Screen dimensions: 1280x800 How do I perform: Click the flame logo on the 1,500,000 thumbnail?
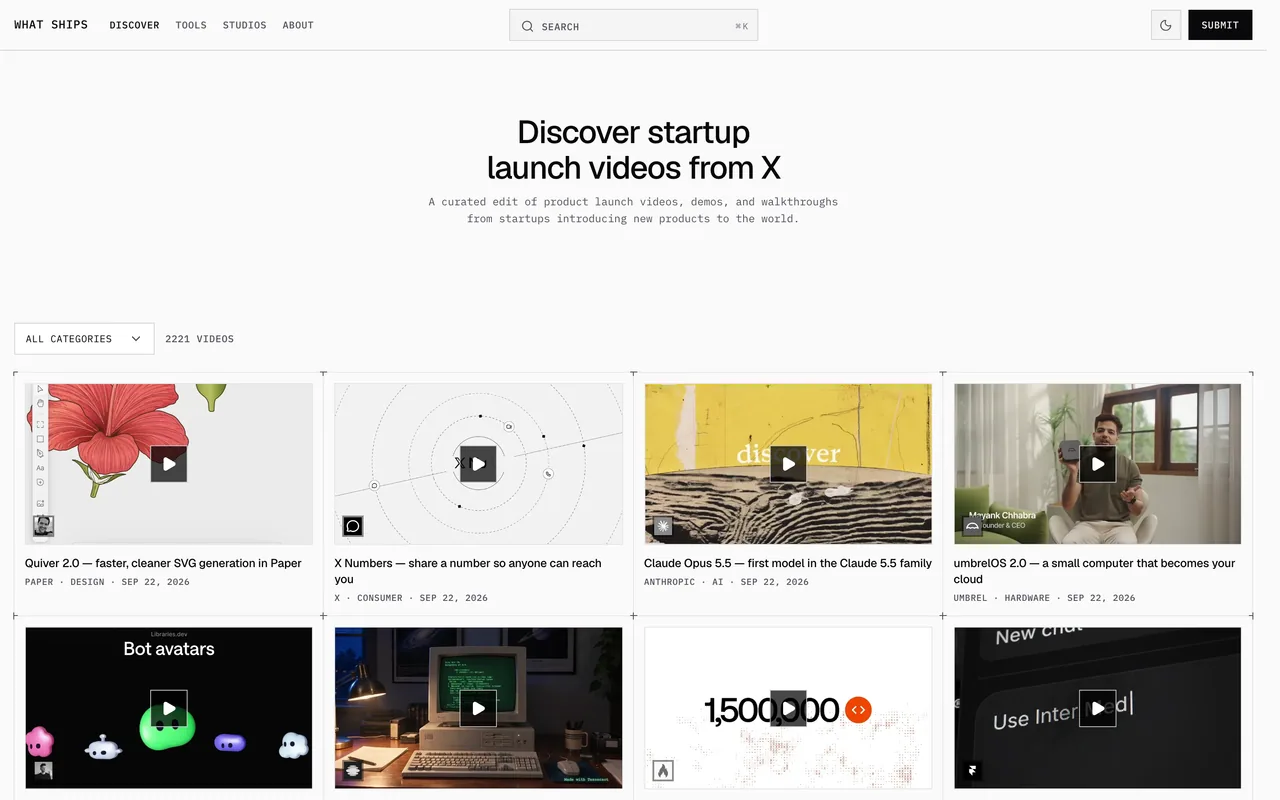pyautogui.click(x=663, y=770)
